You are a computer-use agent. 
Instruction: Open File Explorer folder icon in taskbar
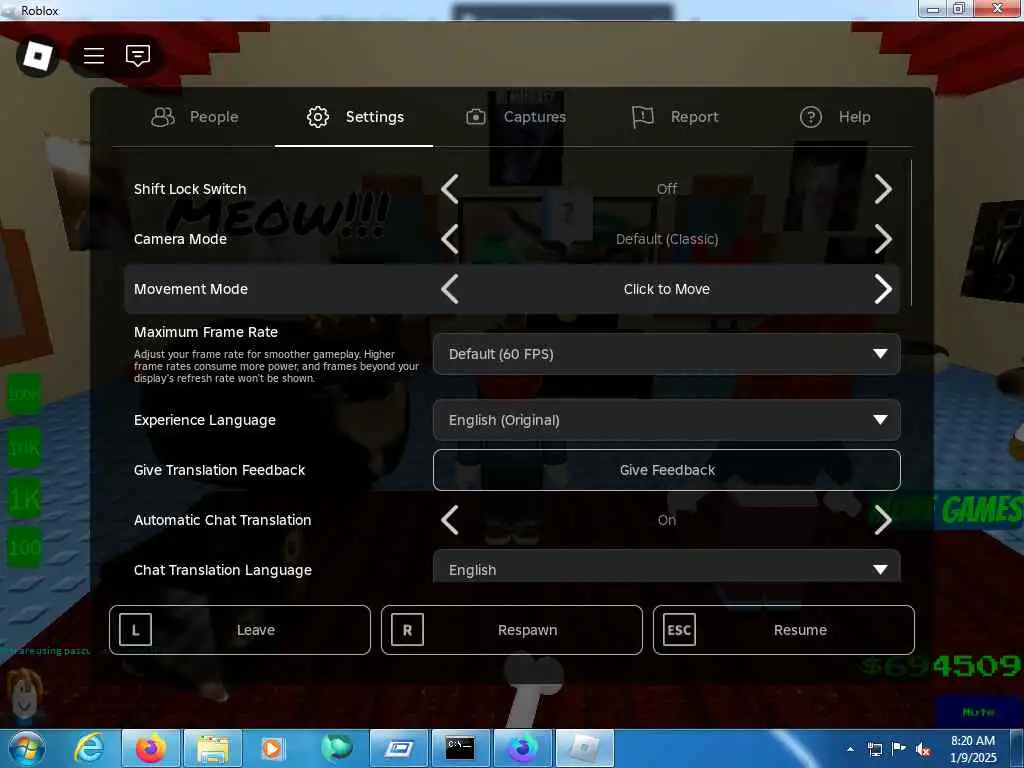pyautogui.click(x=213, y=748)
